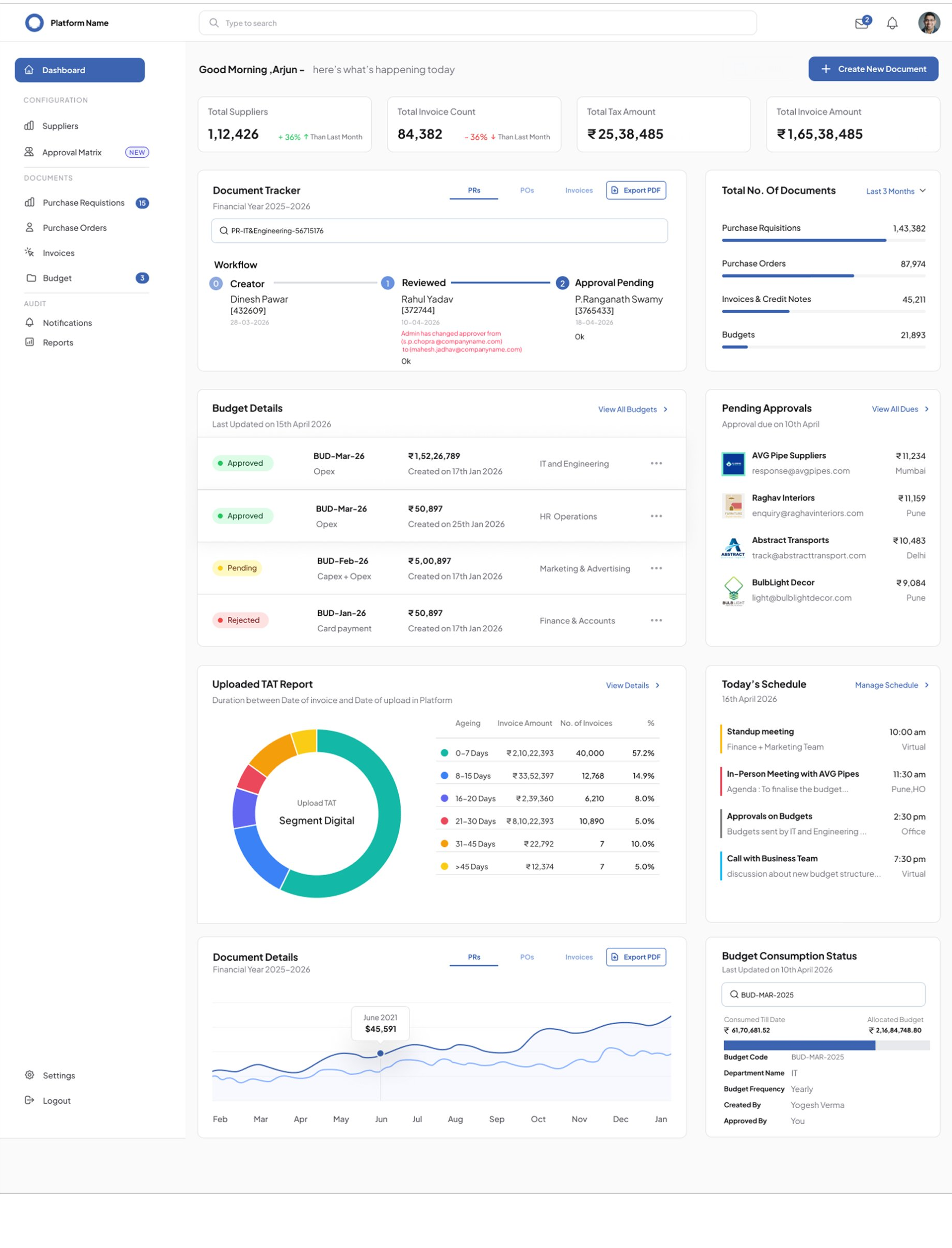
Task: Click the View Details chevron in TAT Report
Action: click(658, 685)
